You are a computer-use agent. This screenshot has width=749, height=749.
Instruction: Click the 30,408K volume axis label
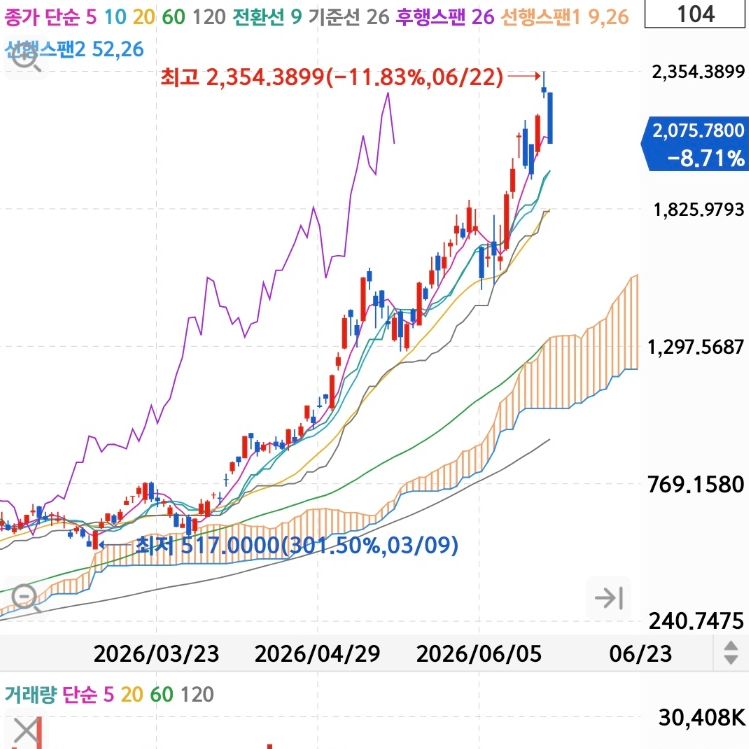point(701,717)
